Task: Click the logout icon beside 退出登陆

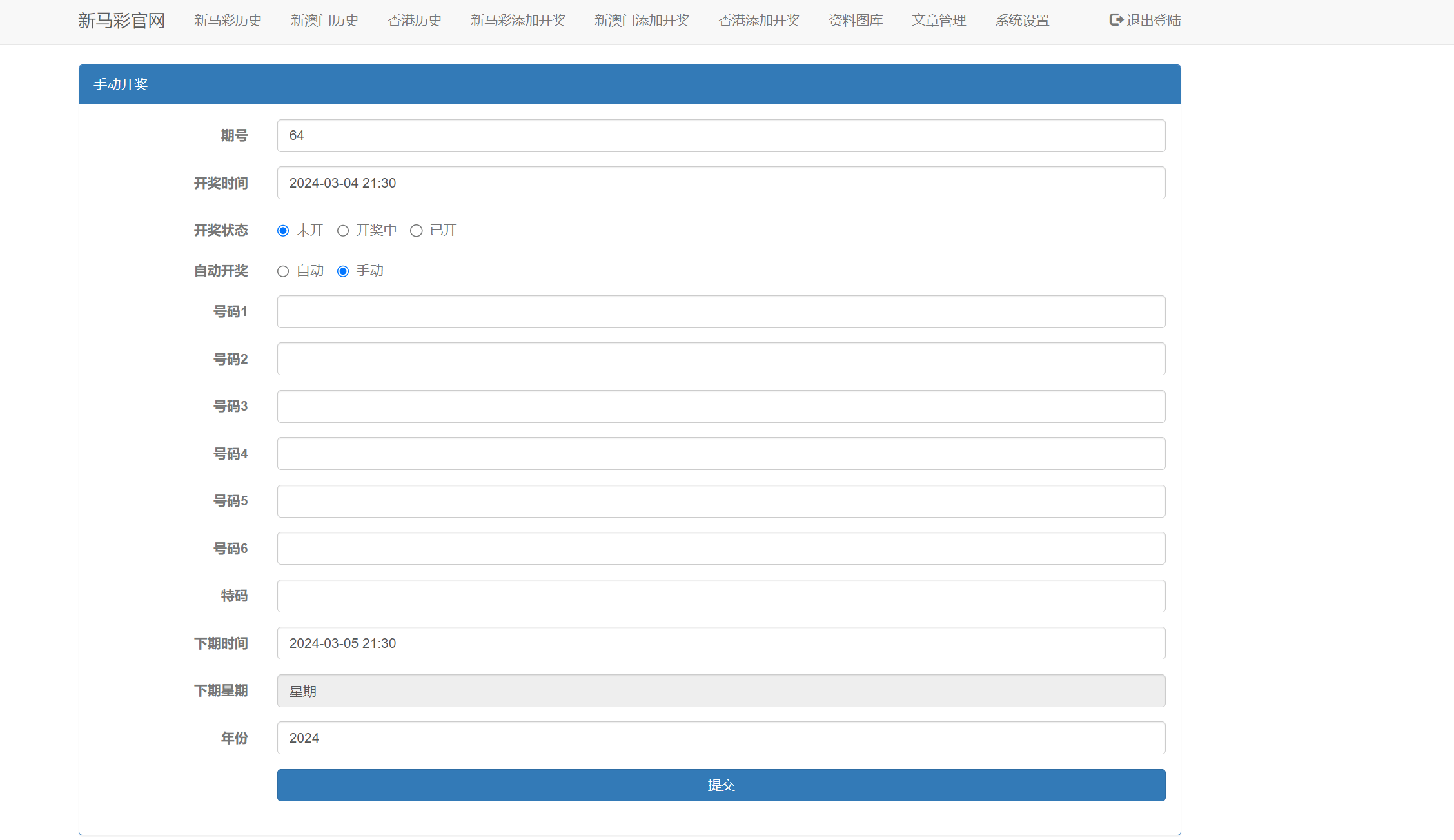Action: 1116,21
